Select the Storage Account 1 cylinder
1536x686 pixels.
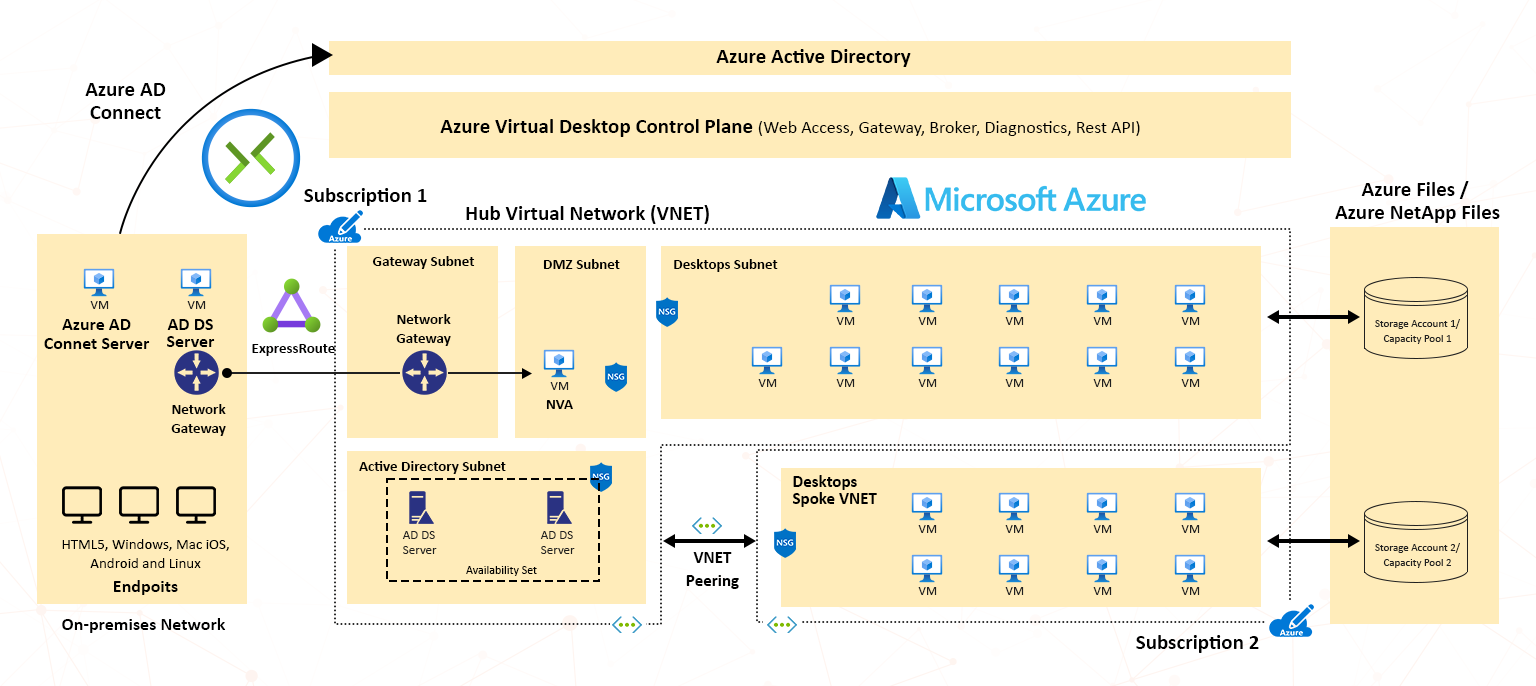click(x=1416, y=319)
